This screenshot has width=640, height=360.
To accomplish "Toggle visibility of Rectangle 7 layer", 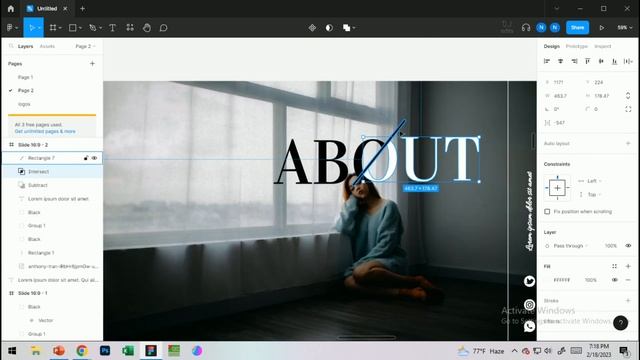I will pyautogui.click(x=94, y=158).
